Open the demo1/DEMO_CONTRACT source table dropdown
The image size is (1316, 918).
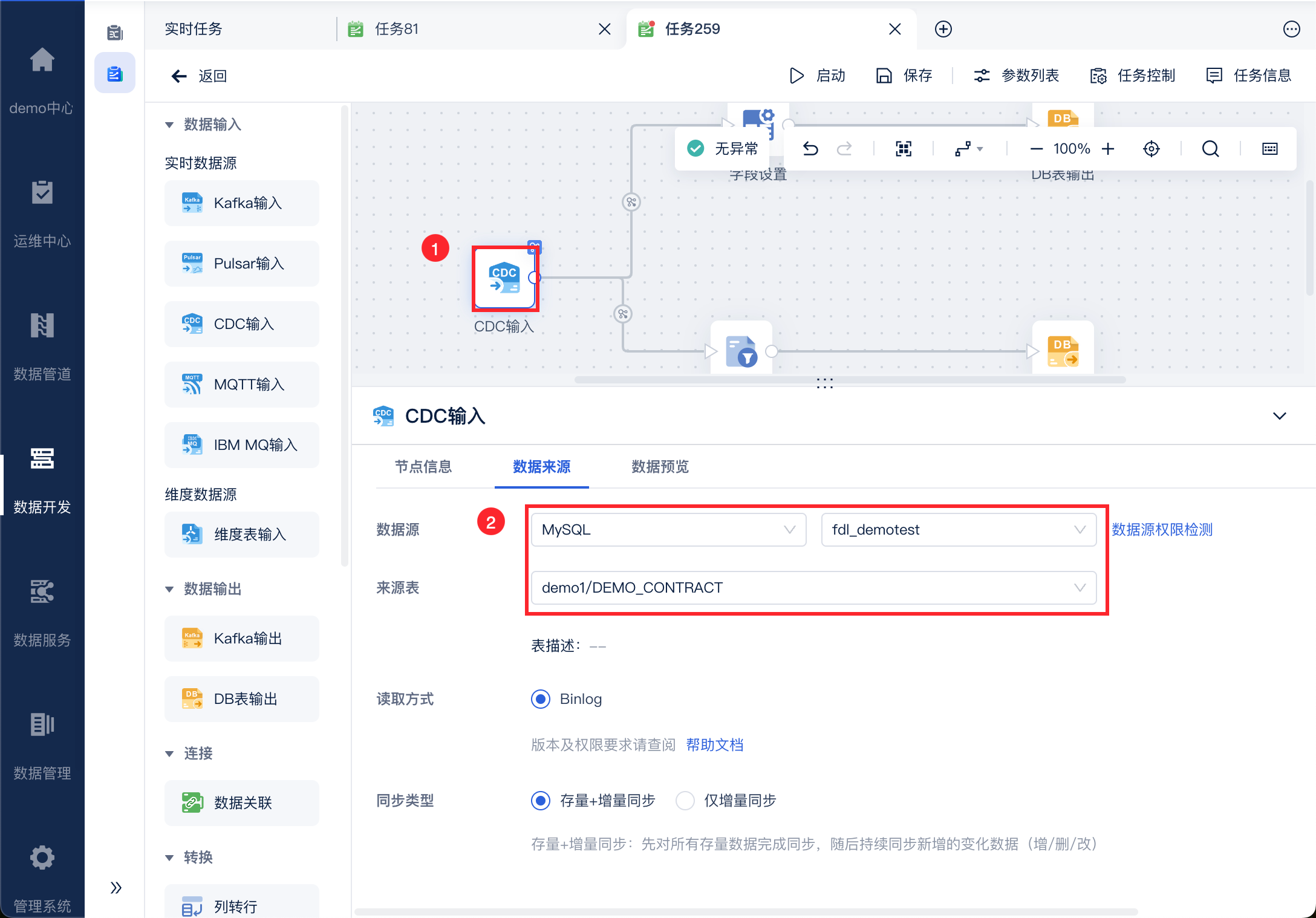click(x=813, y=588)
